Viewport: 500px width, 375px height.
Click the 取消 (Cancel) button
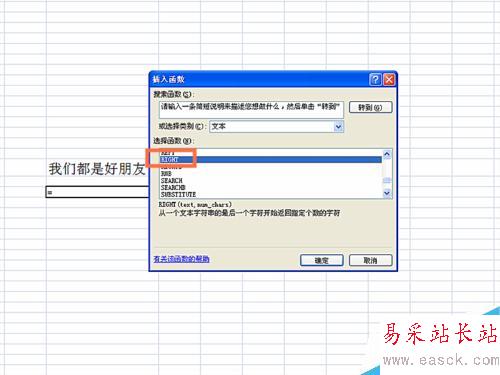(x=370, y=260)
